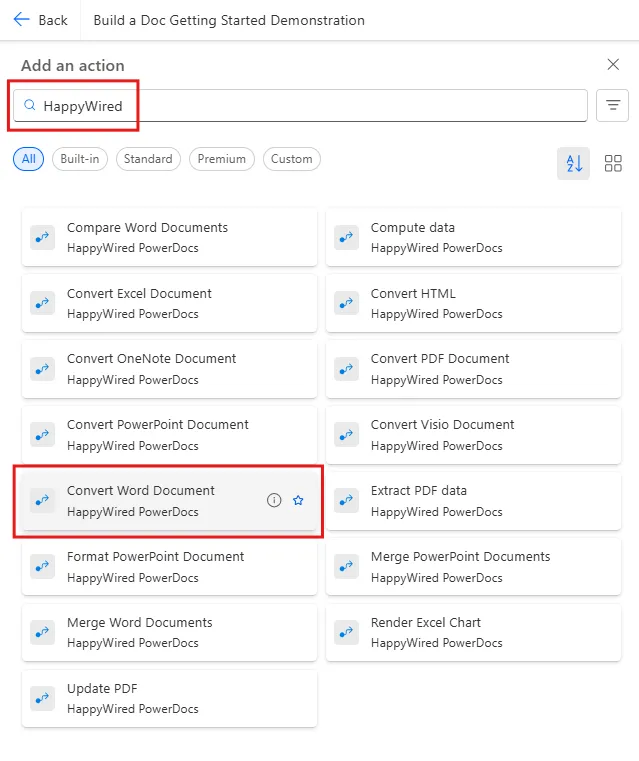This screenshot has width=639, height=761.
Task: Click Convert PDF Document connector icon
Action: pyautogui.click(x=346, y=369)
